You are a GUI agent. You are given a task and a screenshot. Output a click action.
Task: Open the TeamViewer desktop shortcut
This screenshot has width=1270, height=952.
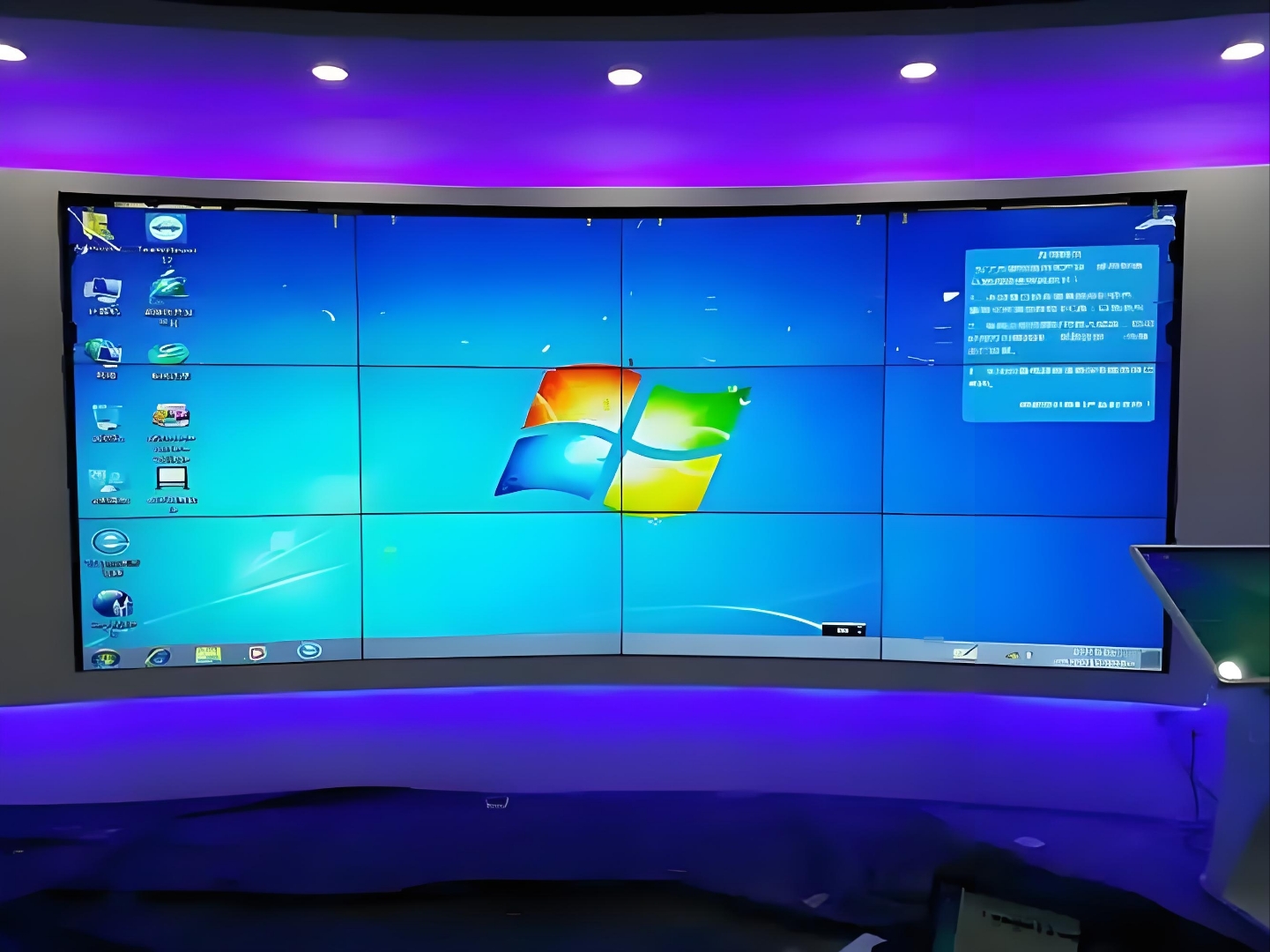pyautogui.click(x=166, y=229)
